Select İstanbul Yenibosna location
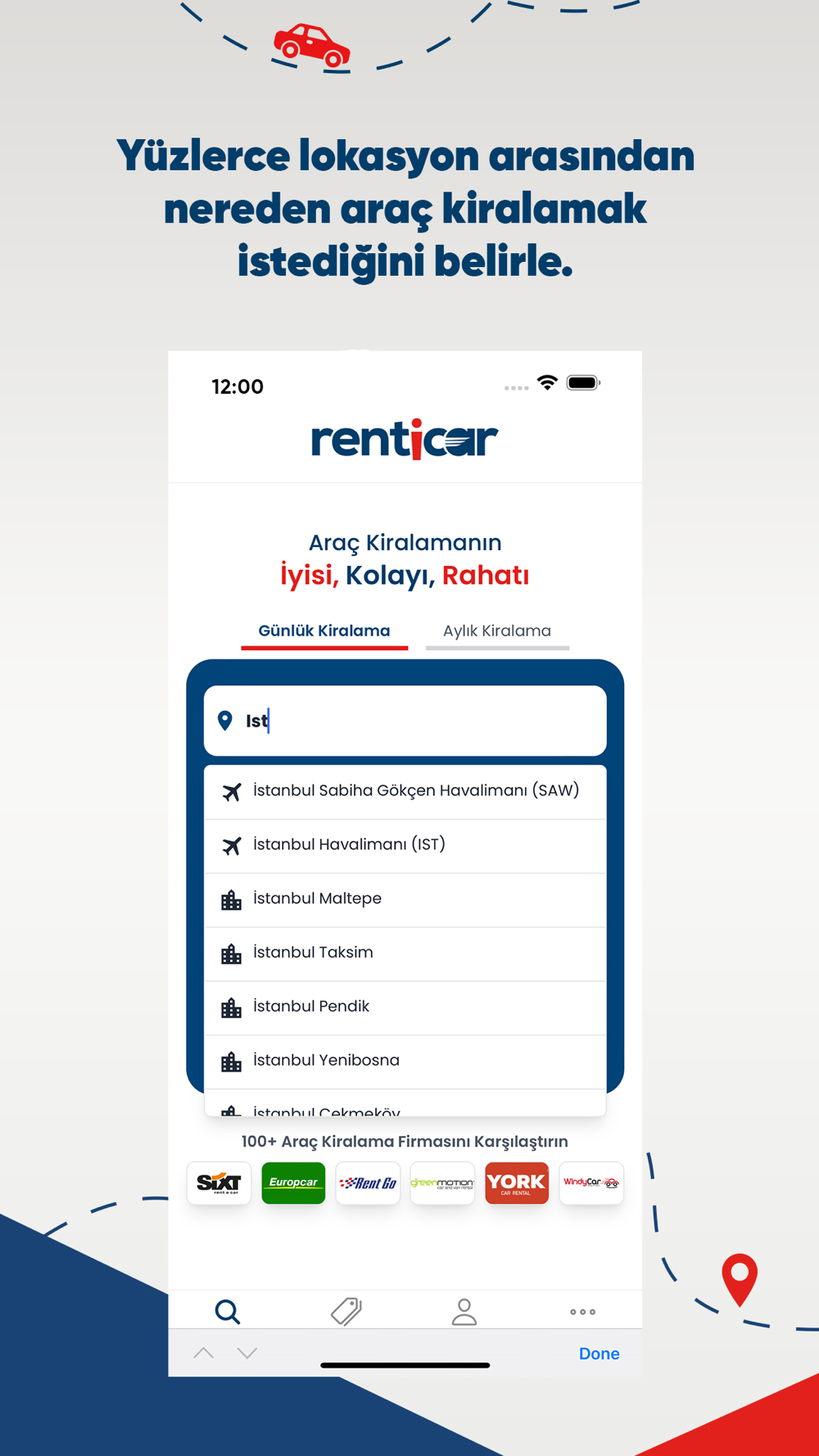819x1456 pixels. (x=405, y=1062)
